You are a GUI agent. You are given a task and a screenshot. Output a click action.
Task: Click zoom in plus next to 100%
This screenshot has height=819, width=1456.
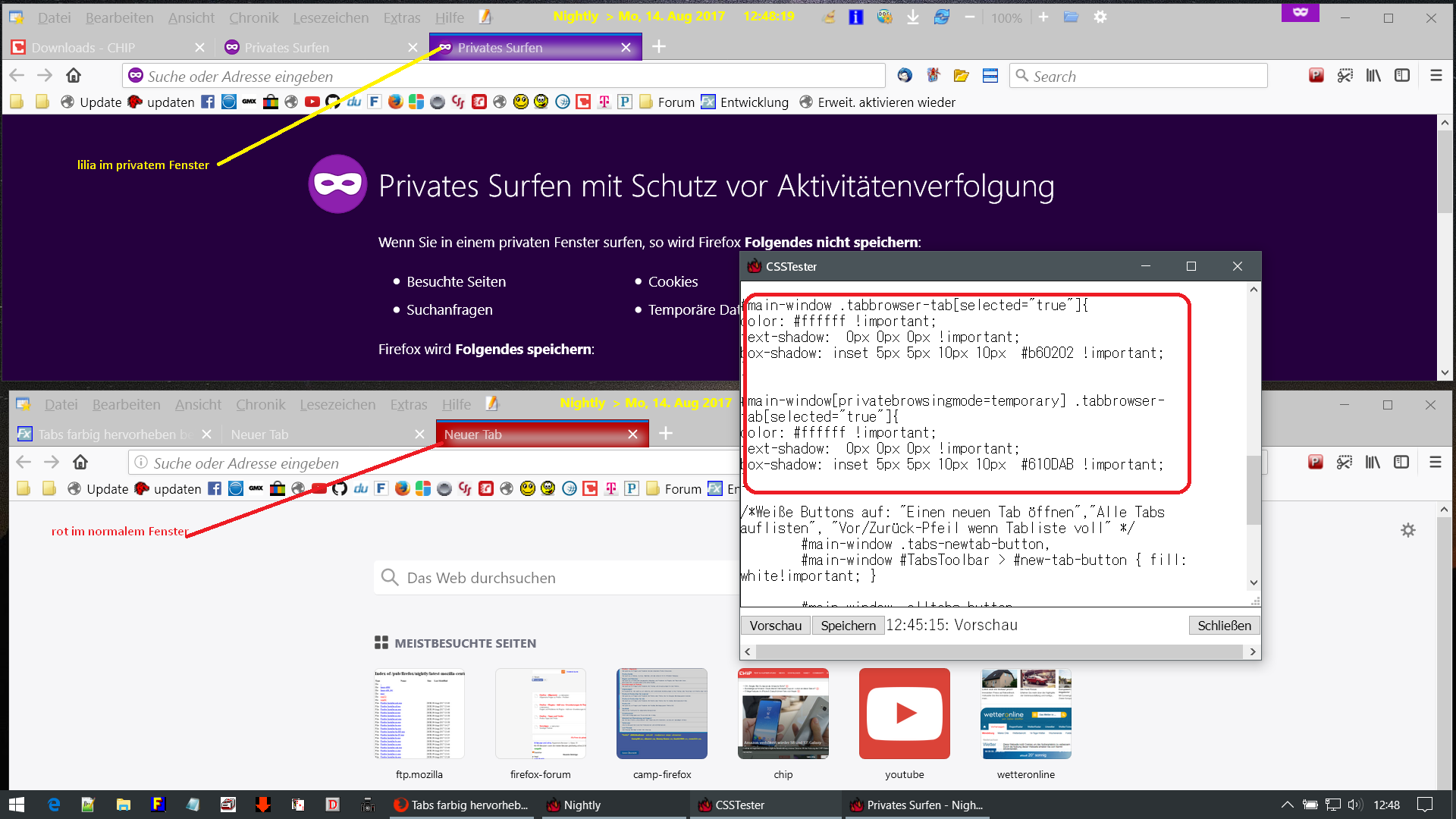1043,17
